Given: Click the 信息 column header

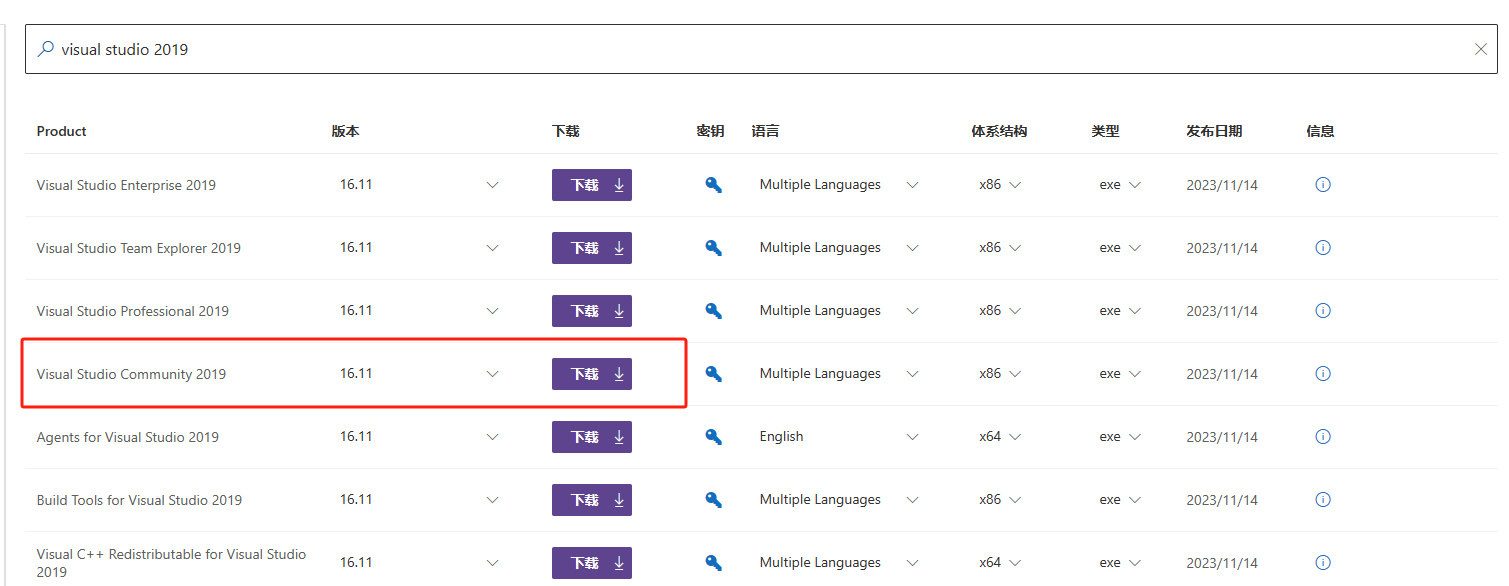Looking at the screenshot, I should click(x=1320, y=131).
